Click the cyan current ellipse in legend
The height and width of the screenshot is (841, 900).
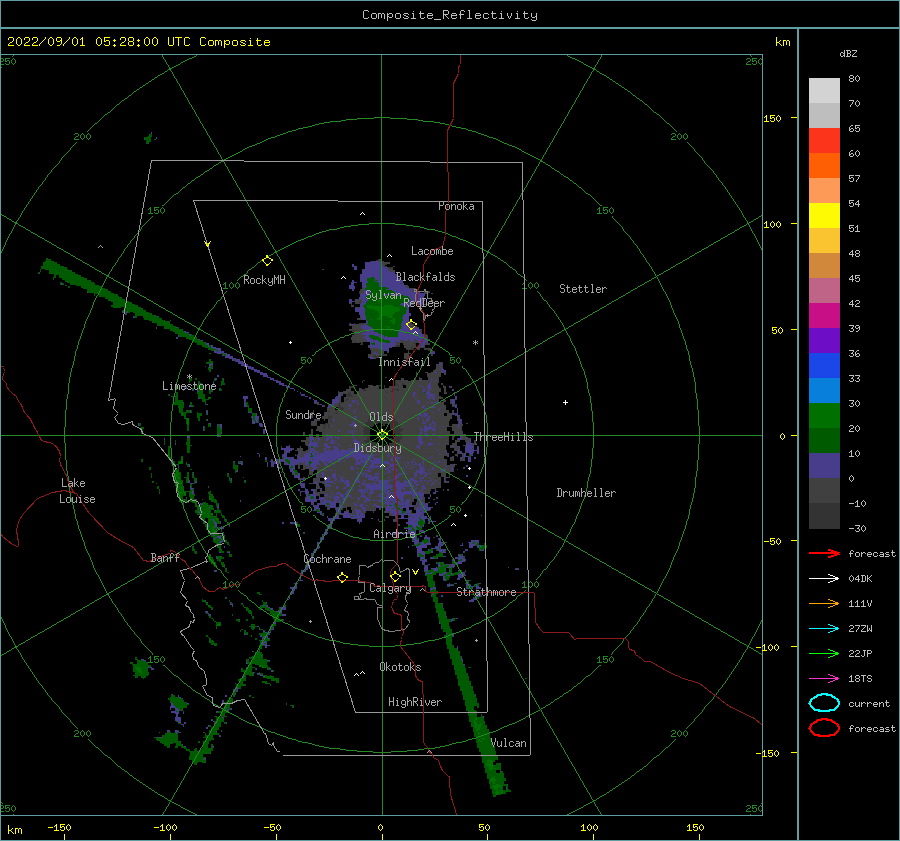click(x=824, y=703)
